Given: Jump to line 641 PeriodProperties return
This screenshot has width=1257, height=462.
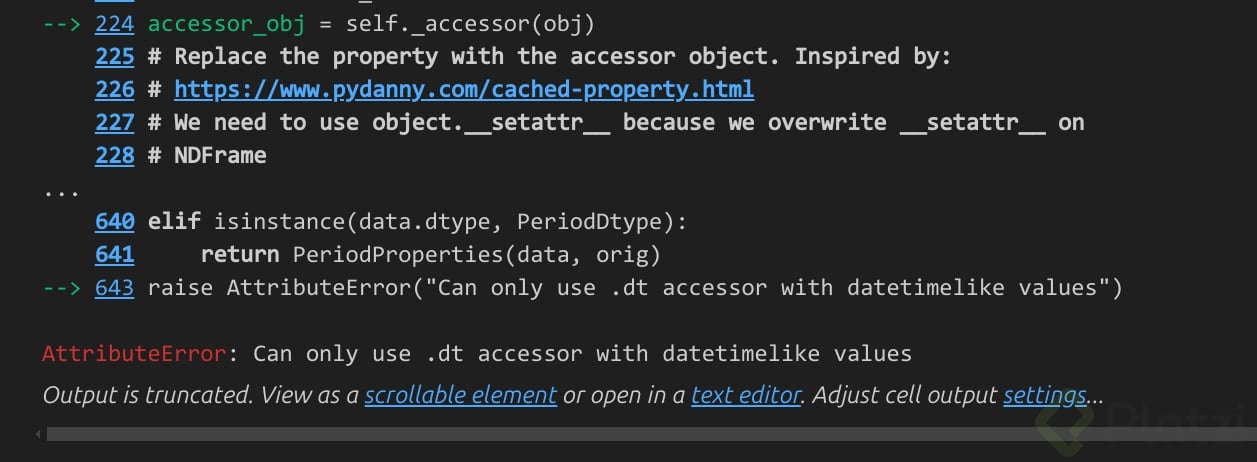Looking at the screenshot, I should tap(114, 255).
